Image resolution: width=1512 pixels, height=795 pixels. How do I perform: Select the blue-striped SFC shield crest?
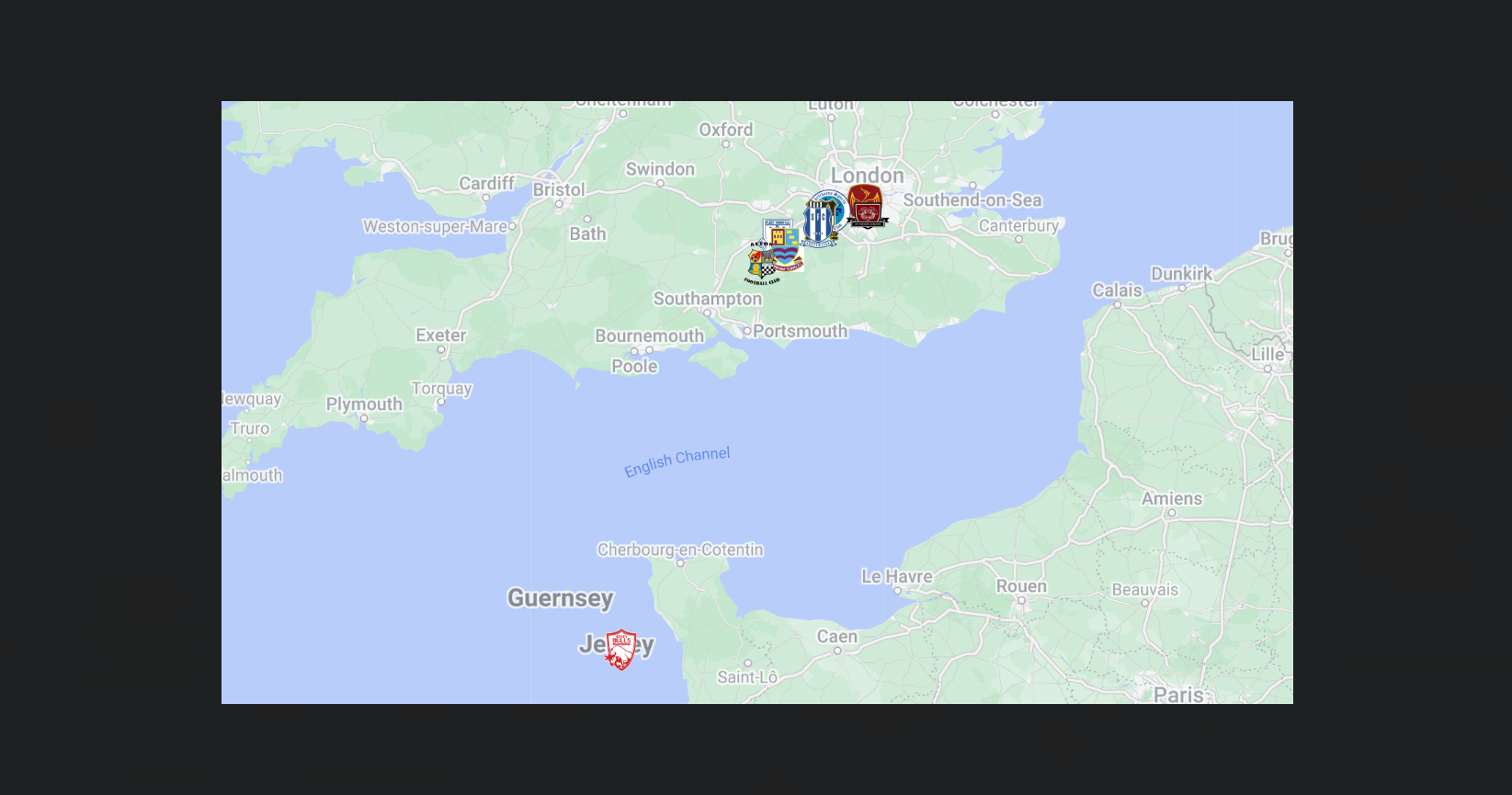coord(819,223)
